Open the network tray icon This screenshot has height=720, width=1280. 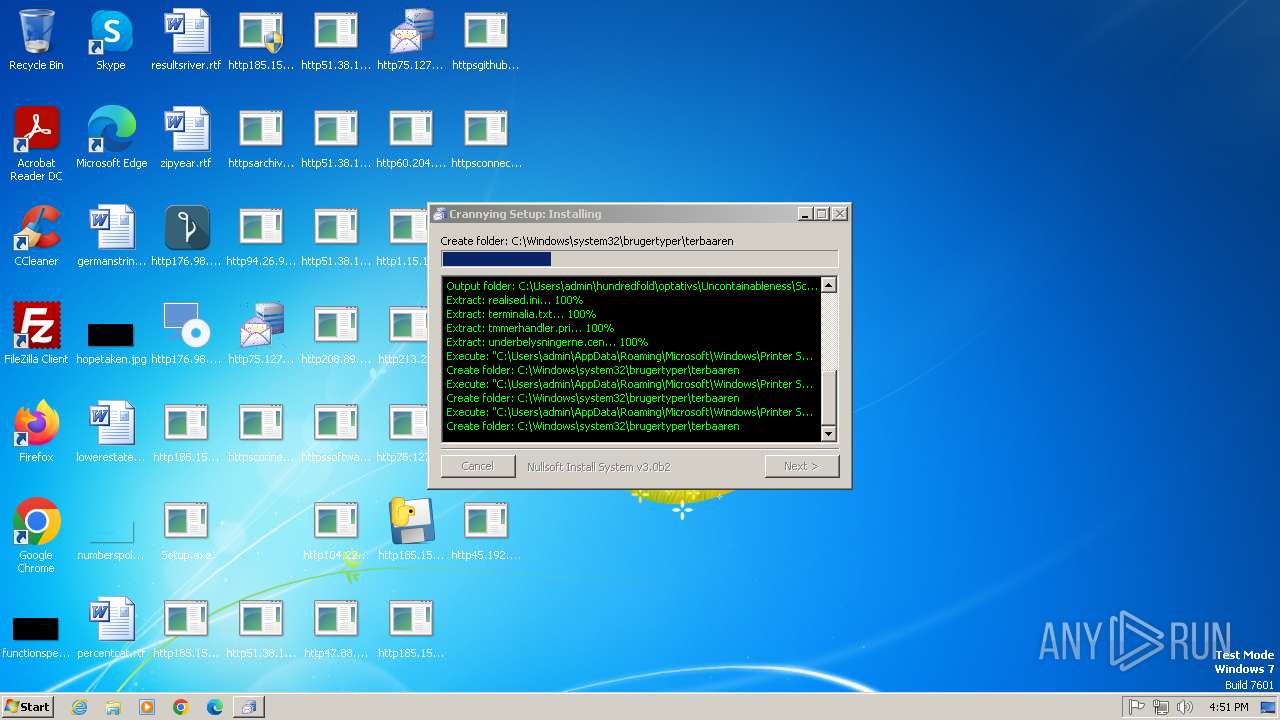1161,707
